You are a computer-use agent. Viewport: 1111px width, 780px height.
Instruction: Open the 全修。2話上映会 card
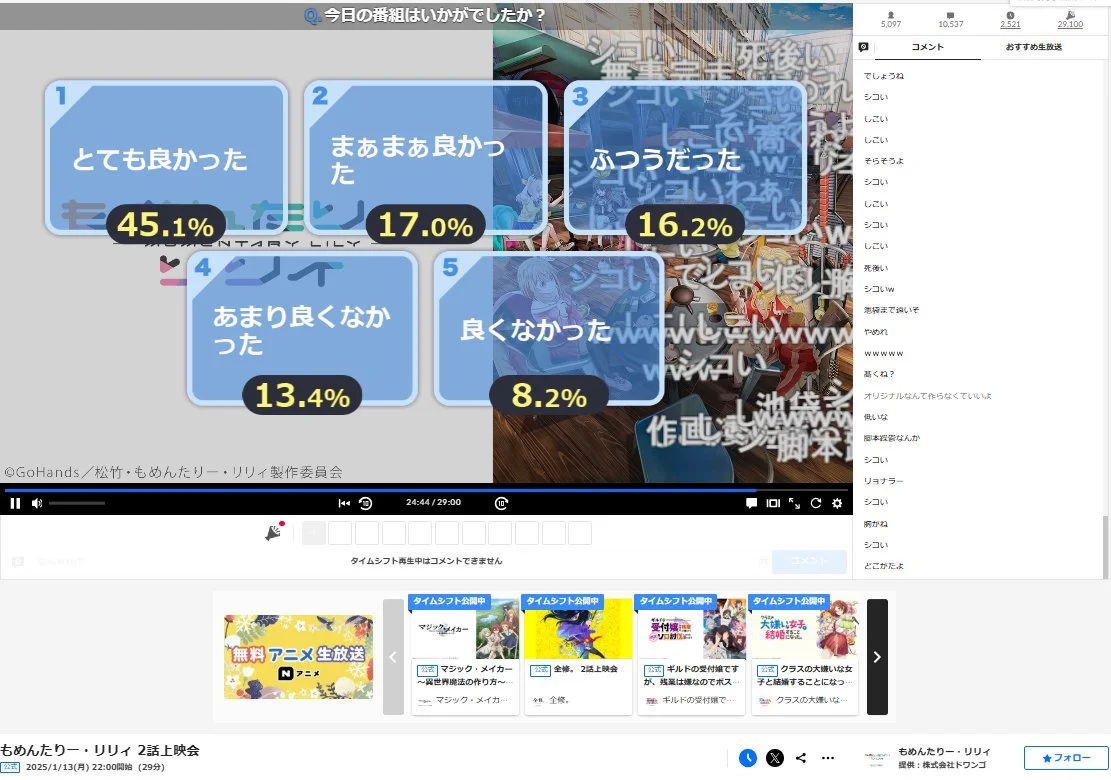pos(578,655)
